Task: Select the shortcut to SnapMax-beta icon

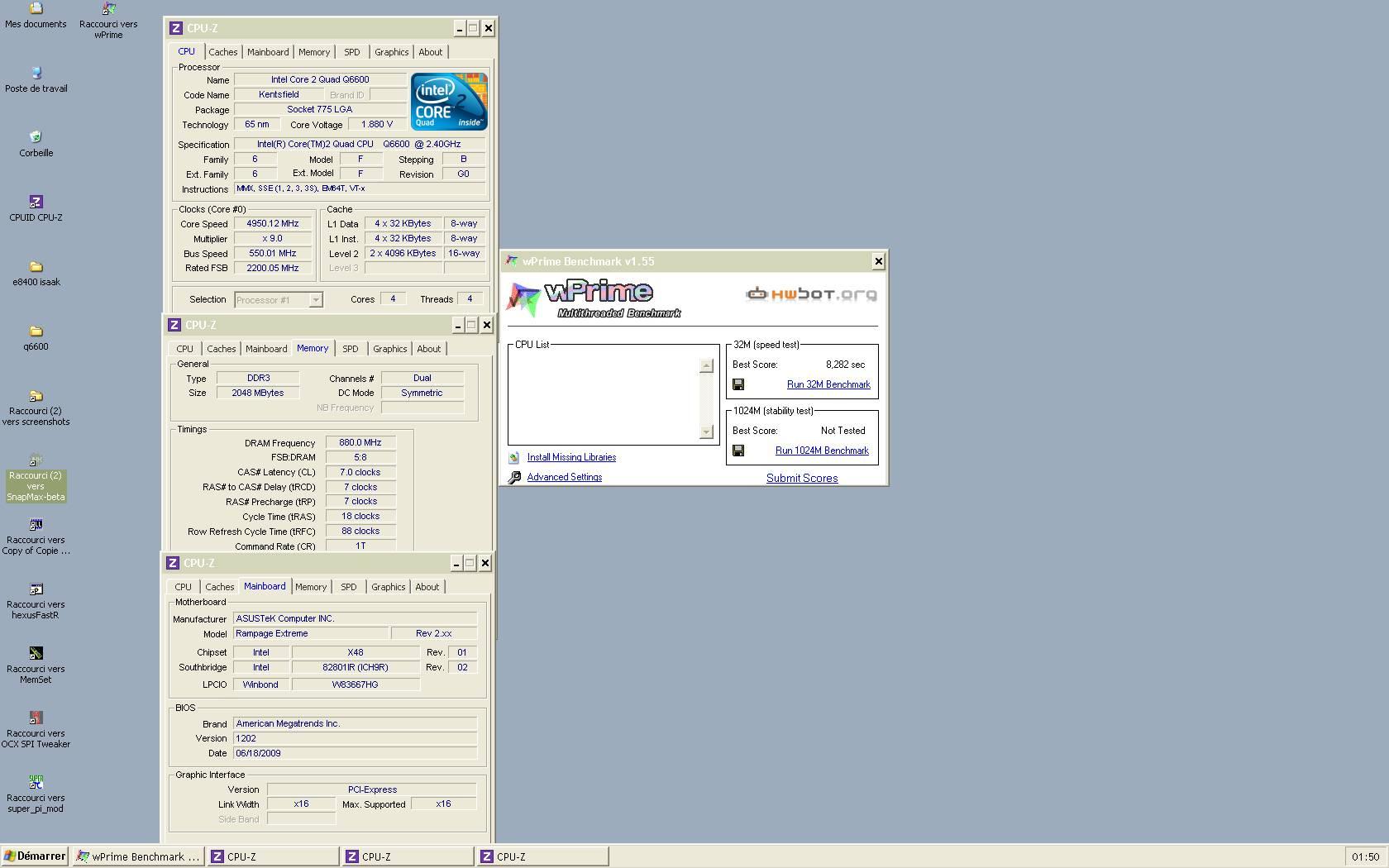Action: tap(36, 460)
